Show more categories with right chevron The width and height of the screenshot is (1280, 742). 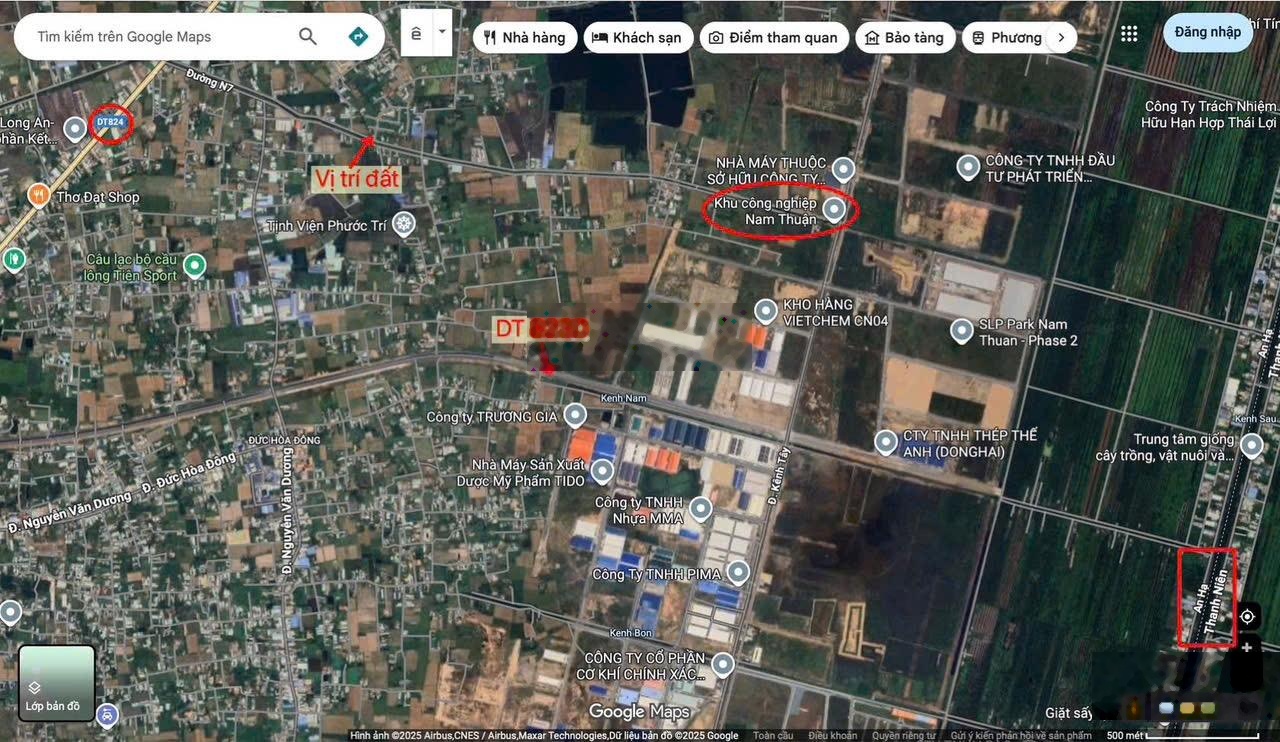click(1061, 38)
